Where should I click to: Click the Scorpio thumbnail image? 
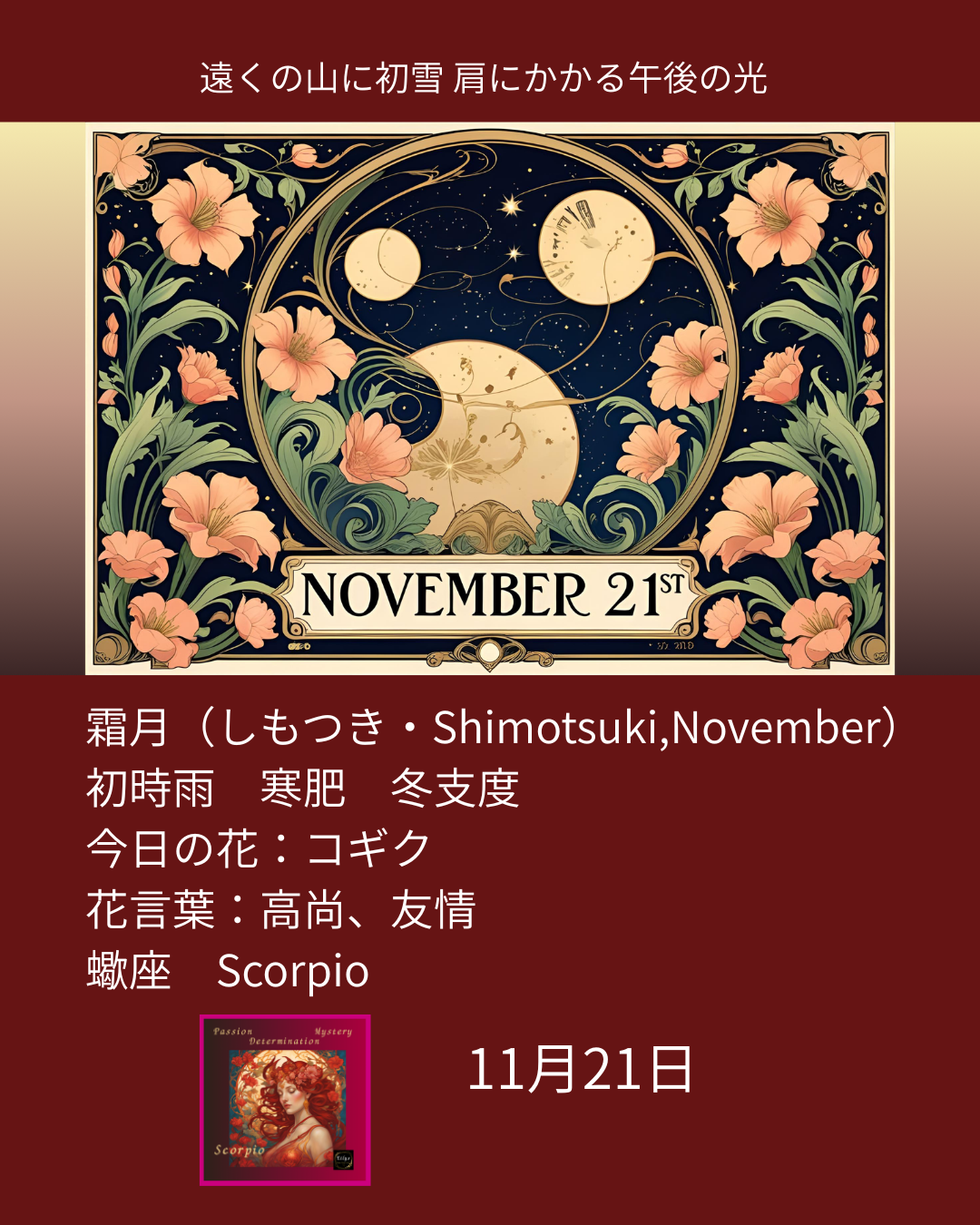click(x=285, y=1100)
